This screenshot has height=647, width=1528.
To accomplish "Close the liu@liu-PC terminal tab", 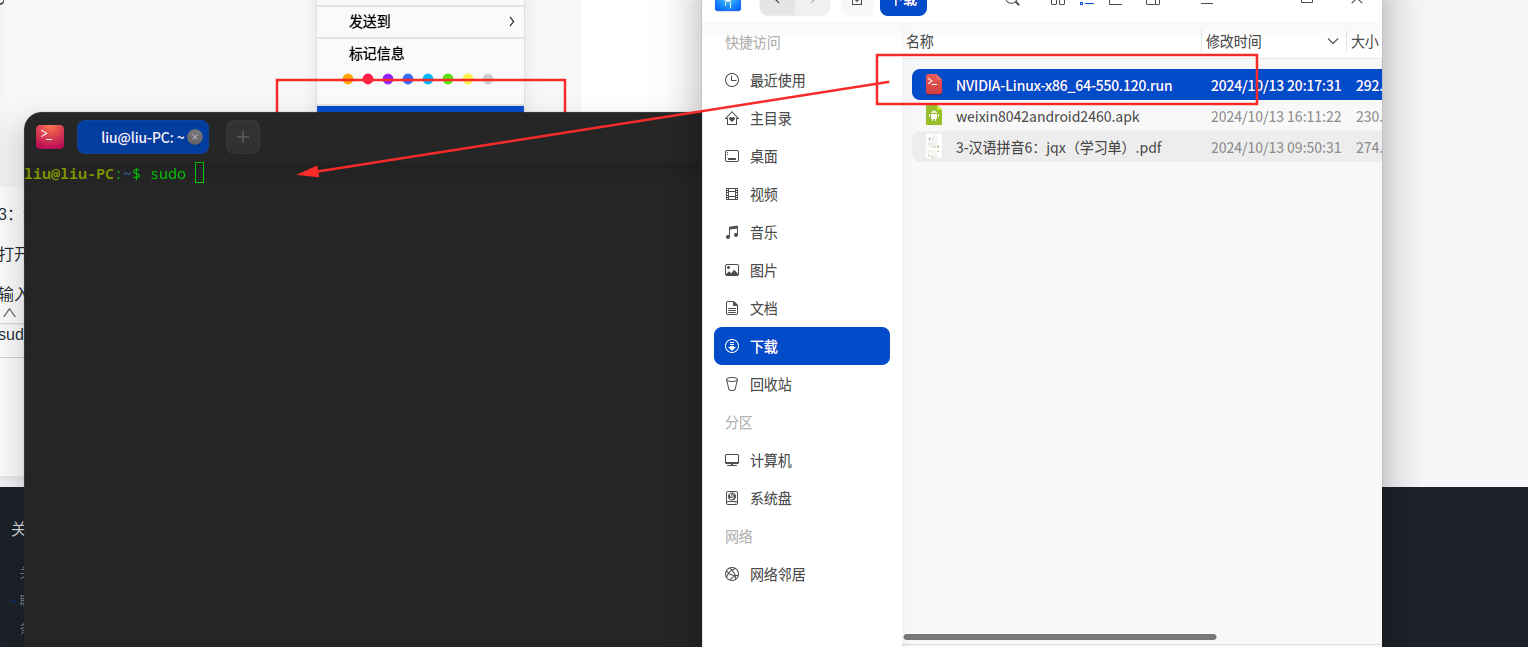I will click(195, 137).
